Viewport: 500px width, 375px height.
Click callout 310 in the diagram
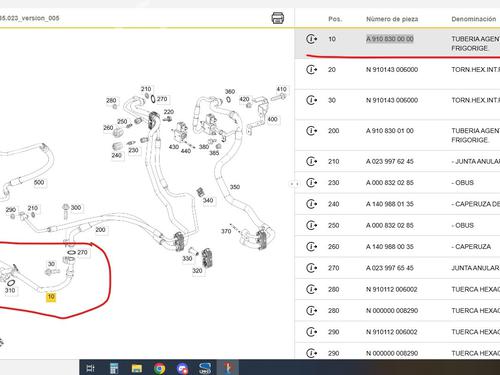click(x=10, y=290)
